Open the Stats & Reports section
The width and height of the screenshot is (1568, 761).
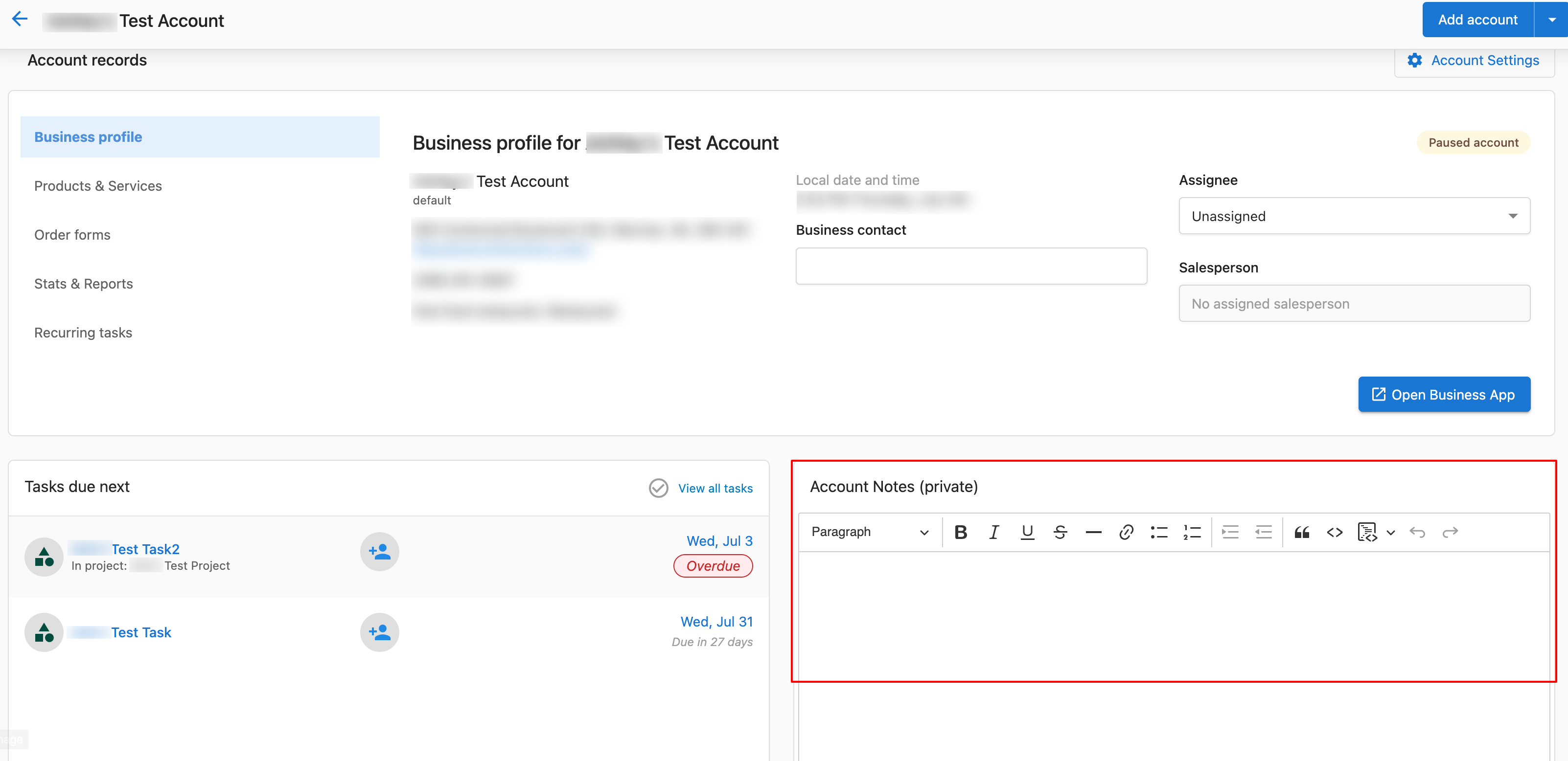pyautogui.click(x=83, y=284)
